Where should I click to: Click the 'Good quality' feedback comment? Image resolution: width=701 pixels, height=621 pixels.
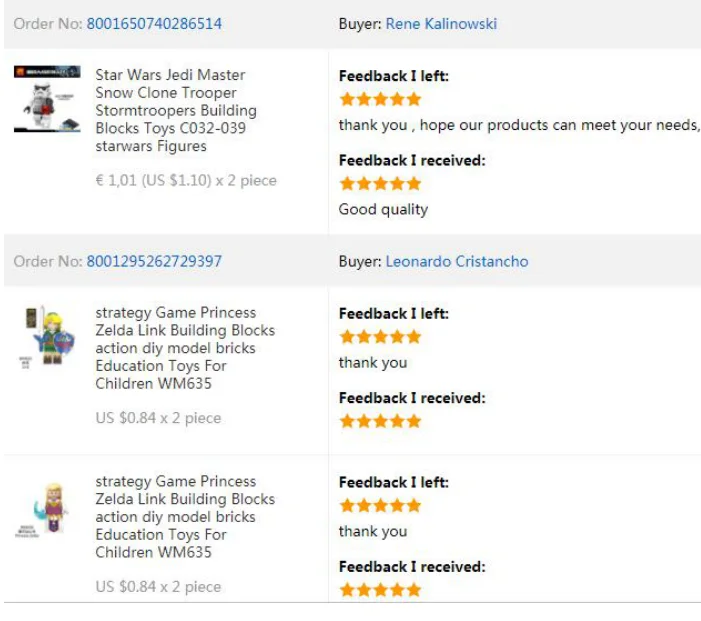(x=384, y=209)
